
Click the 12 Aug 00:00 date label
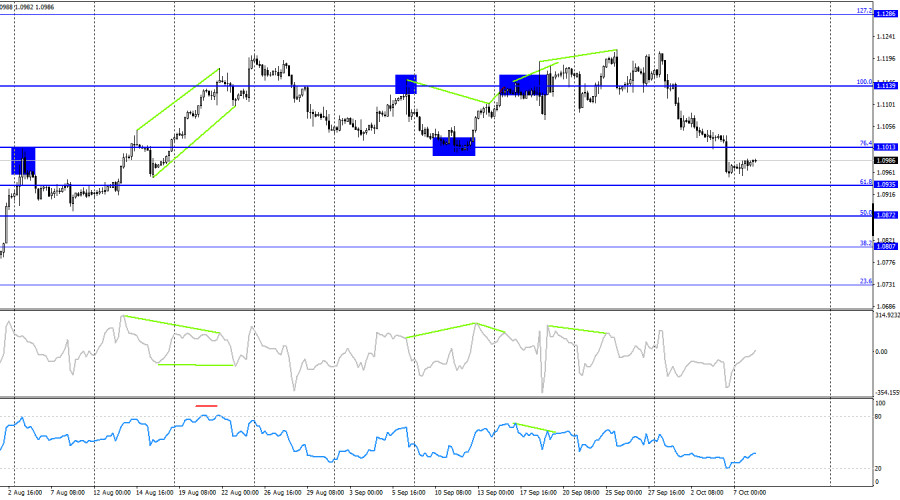click(112, 493)
